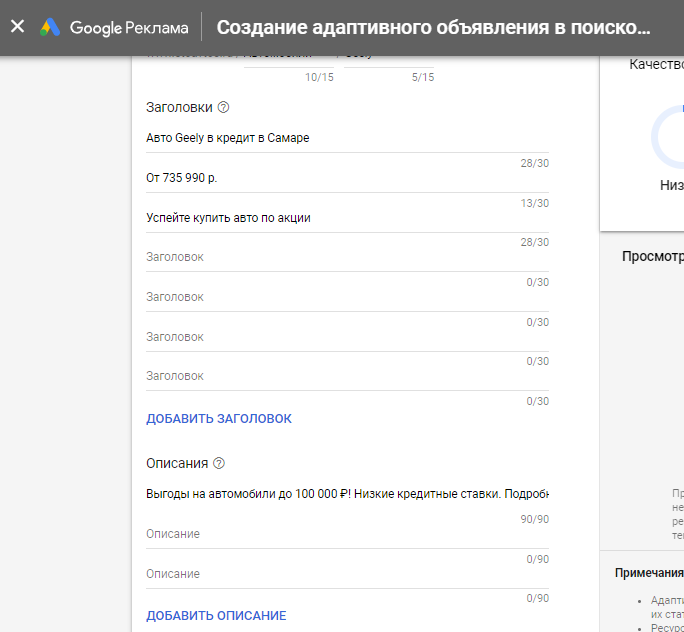684x632 pixels.
Task: Focus the second empty Заголовок field
Action: pos(347,297)
